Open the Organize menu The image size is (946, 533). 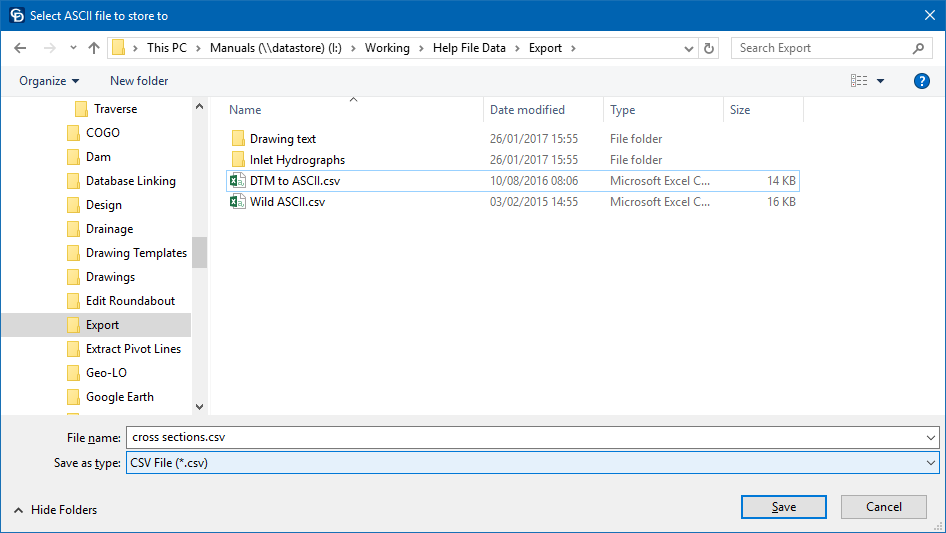pyautogui.click(x=49, y=81)
